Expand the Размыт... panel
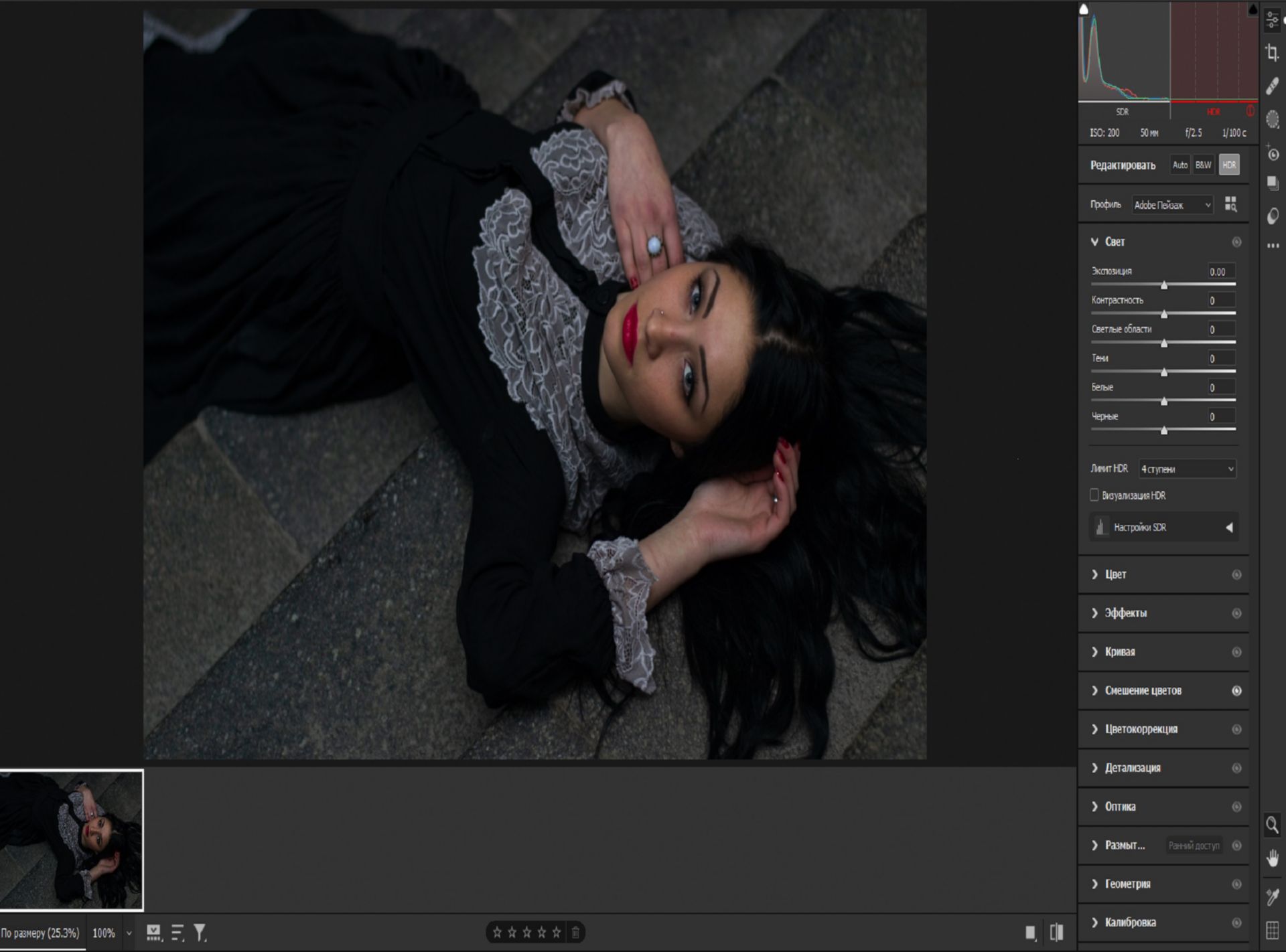 click(x=1094, y=845)
